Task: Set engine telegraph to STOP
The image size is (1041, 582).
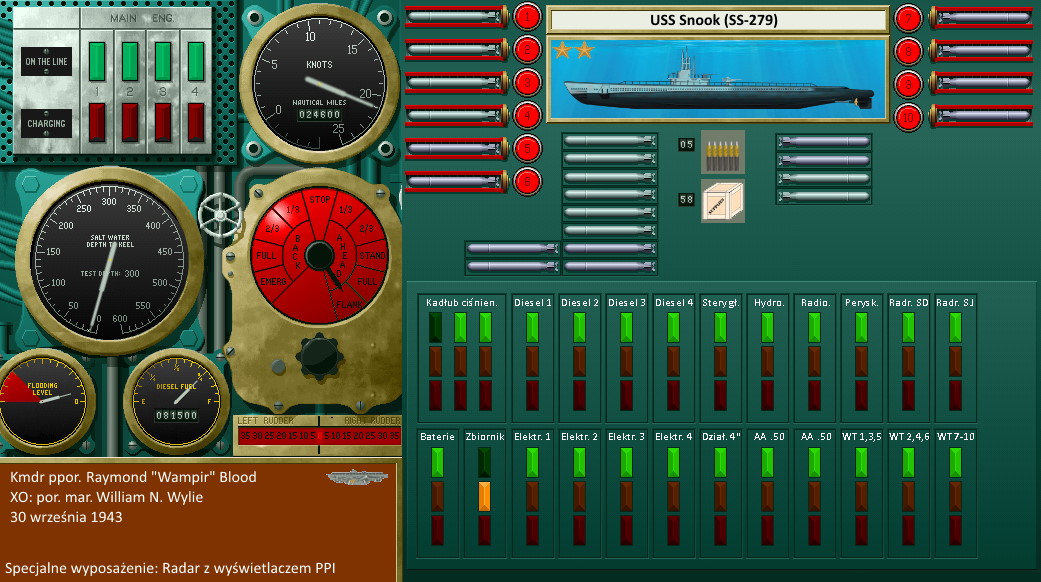Action: tap(319, 199)
